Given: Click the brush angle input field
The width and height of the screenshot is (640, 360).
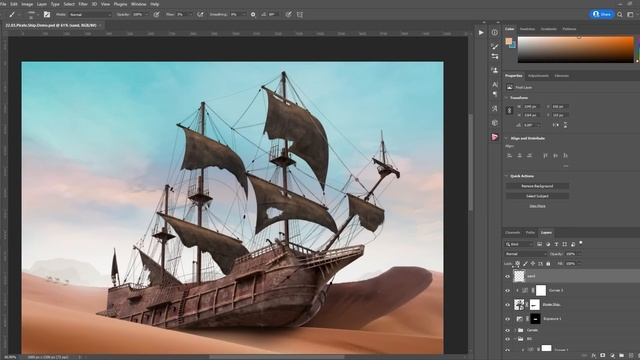Looking at the screenshot, I should 272,15.
